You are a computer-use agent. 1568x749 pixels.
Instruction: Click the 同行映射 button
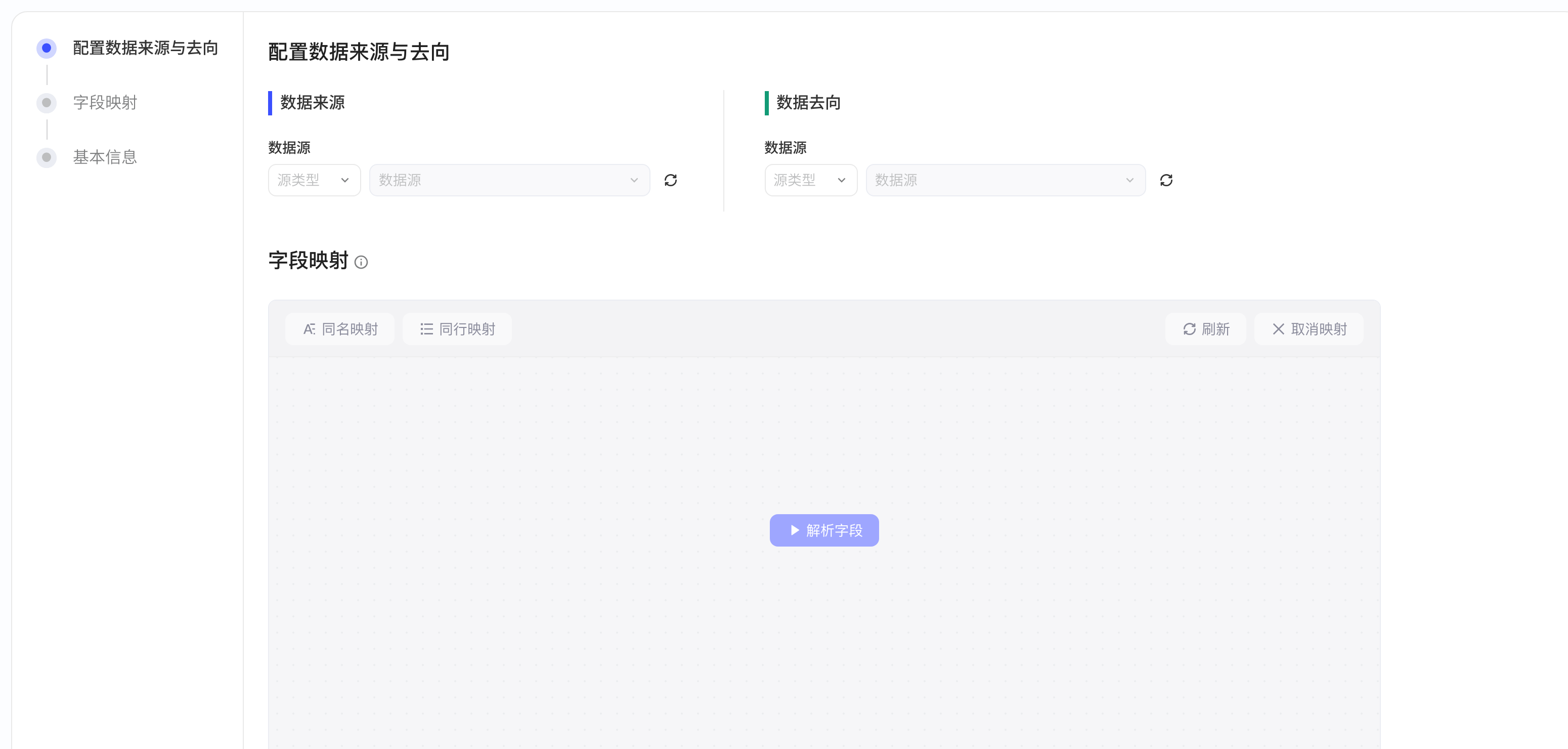point(457,329)
